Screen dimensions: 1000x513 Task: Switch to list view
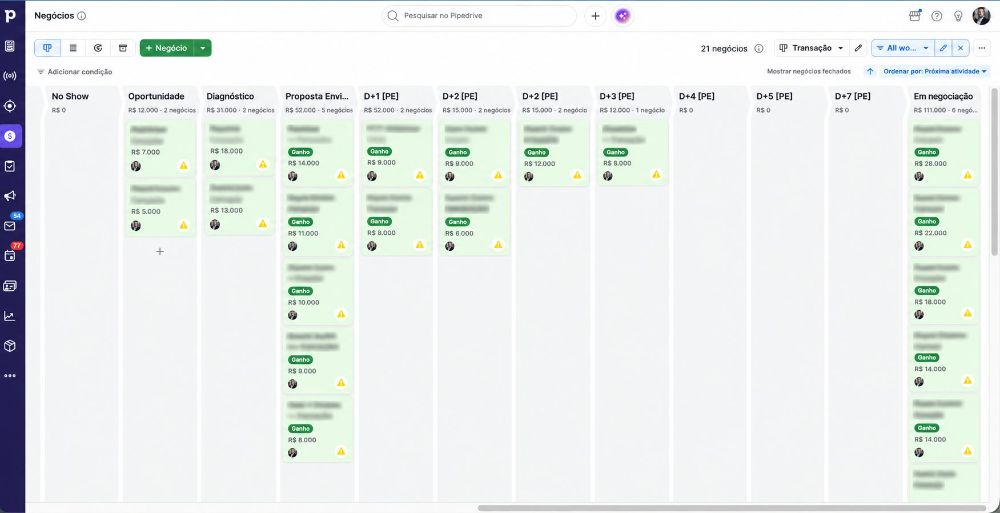click(73, 48)
